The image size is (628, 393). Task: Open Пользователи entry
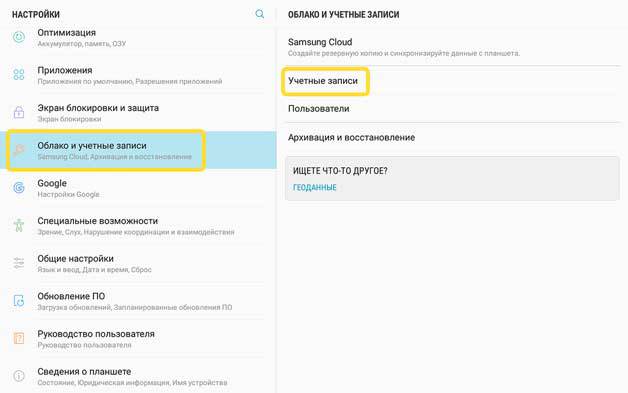click(x=452, y=109)
